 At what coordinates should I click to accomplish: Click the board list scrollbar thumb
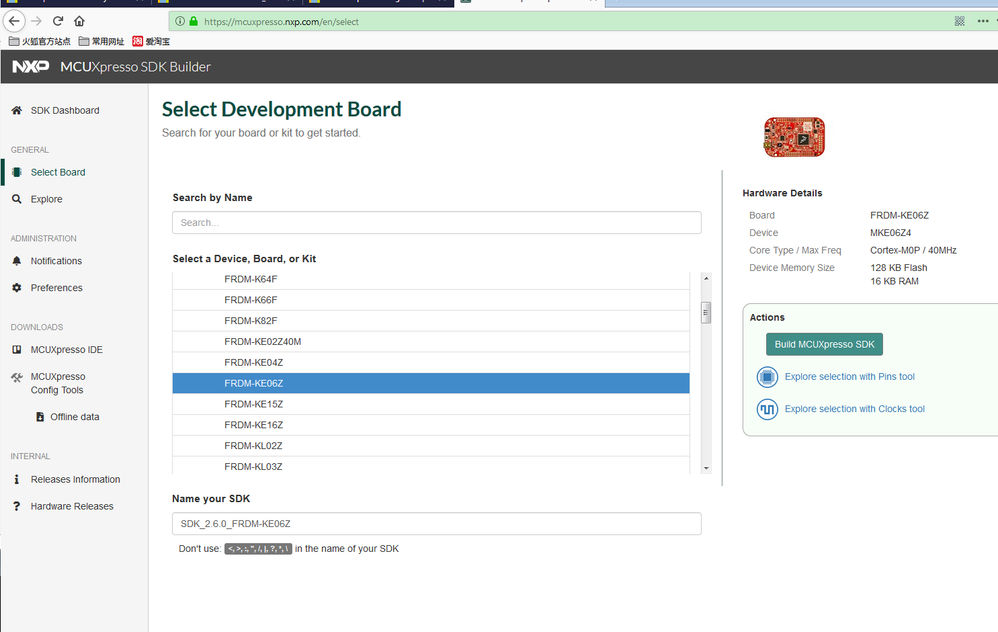click(706, 312)
